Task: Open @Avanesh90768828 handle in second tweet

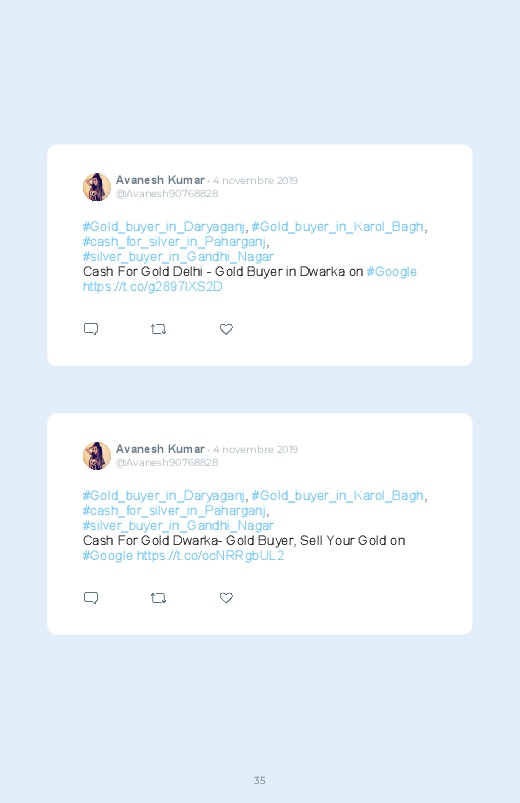Action: [167, 462]
